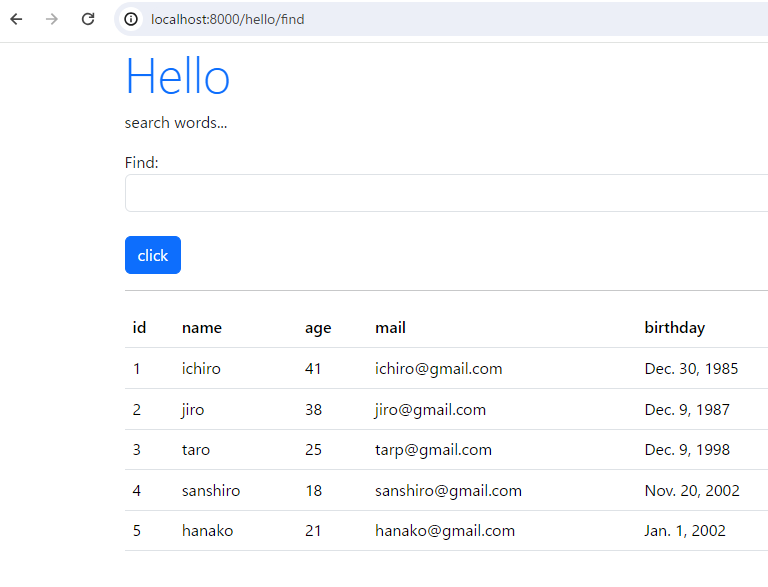The image size is (768, 587).
Task: Click the Hello page heading
Action: [177, 76]
